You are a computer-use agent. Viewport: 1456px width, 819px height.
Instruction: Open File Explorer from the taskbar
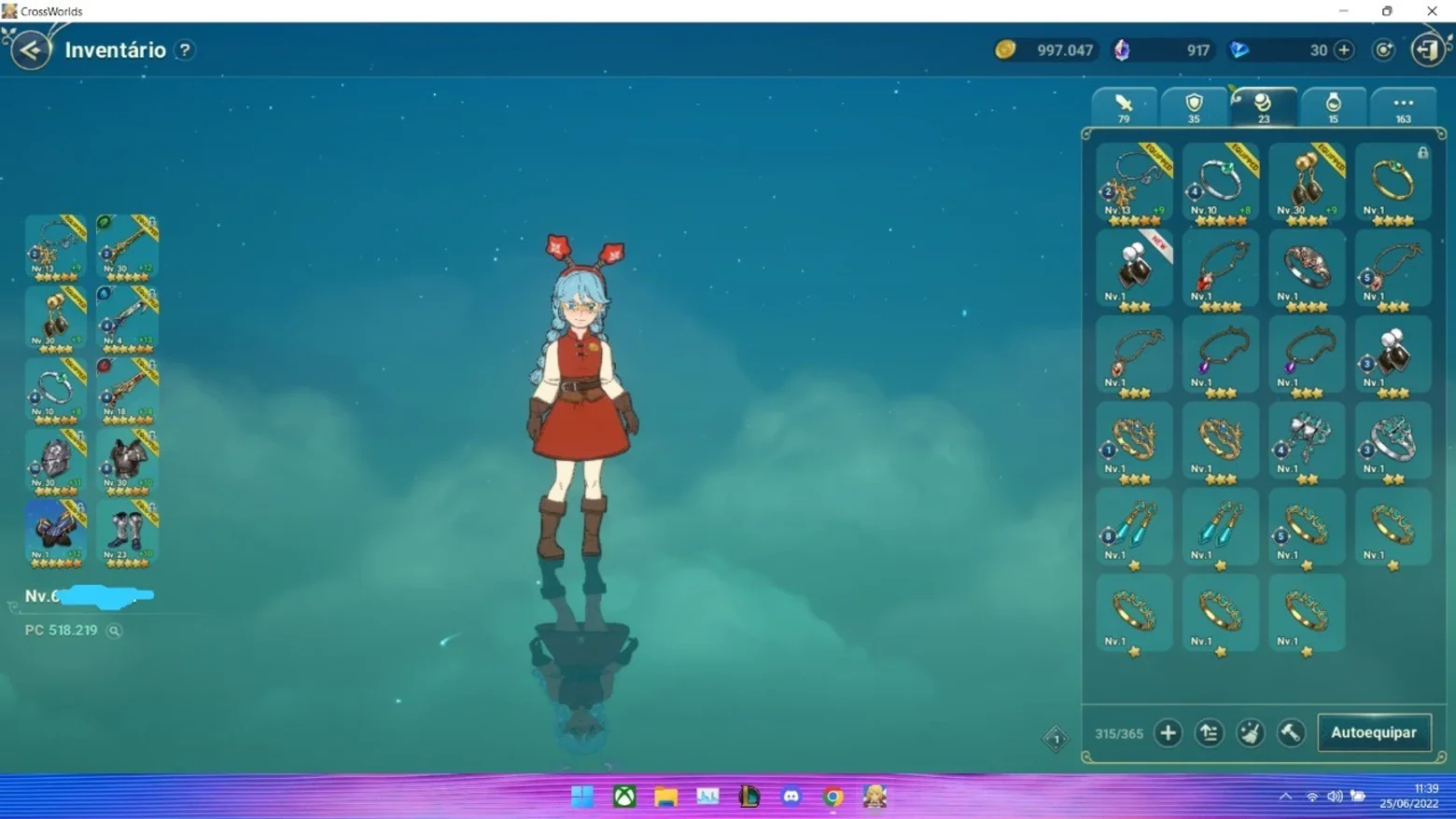pyautogui.click(x=665, y=797)
